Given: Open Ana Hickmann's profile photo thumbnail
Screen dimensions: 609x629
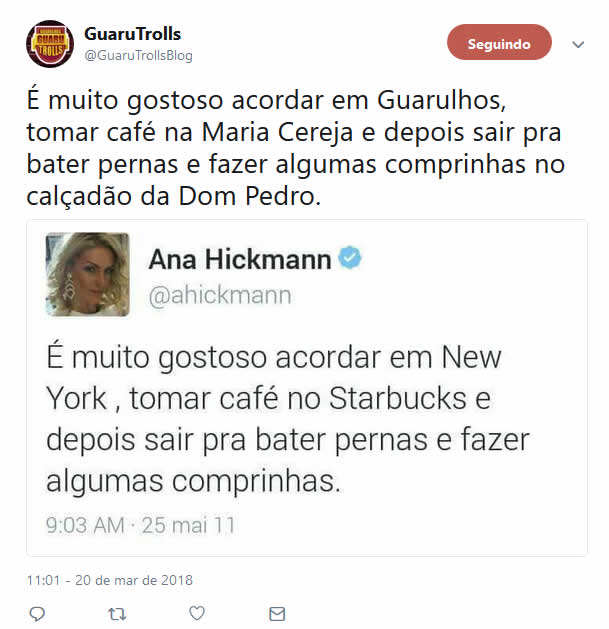Looking at the screenshot, I should (87, 274).
